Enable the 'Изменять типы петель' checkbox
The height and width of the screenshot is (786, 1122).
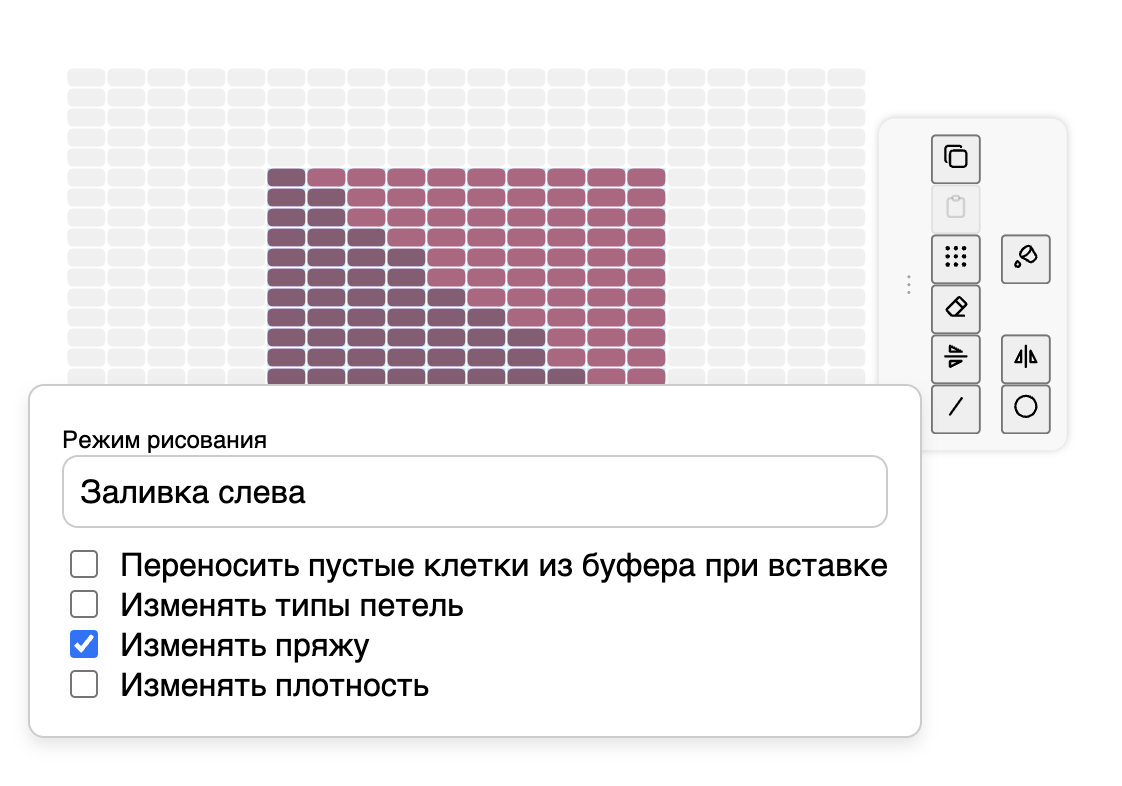pos(84,604)
